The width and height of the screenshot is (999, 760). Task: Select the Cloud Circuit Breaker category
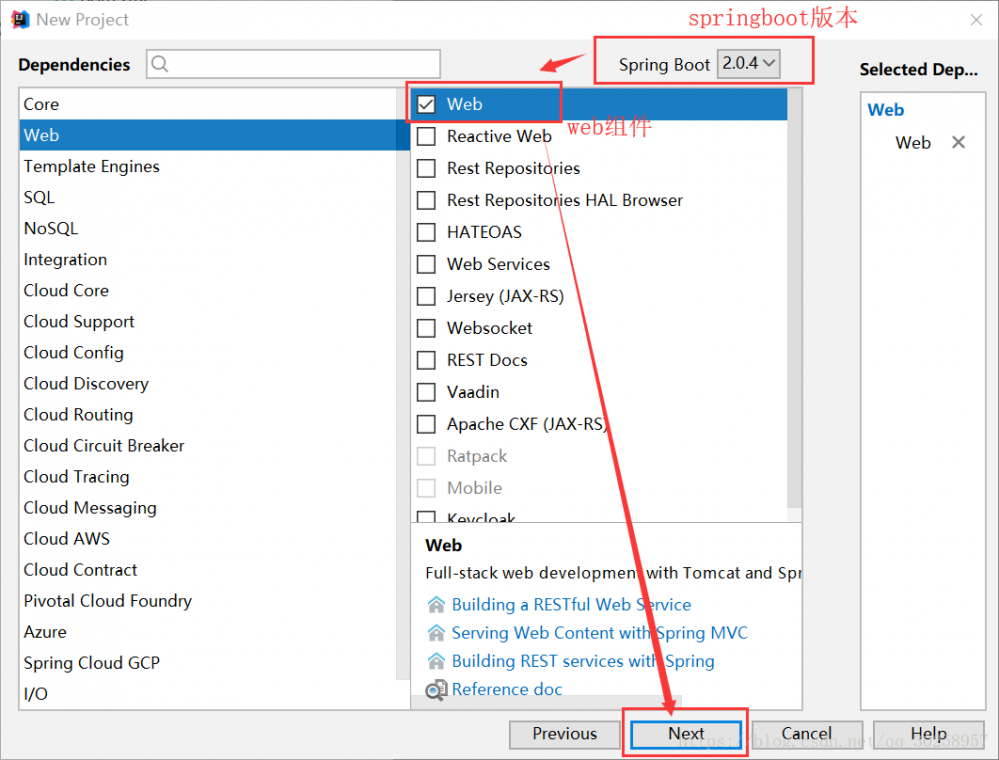pos(208,446)
